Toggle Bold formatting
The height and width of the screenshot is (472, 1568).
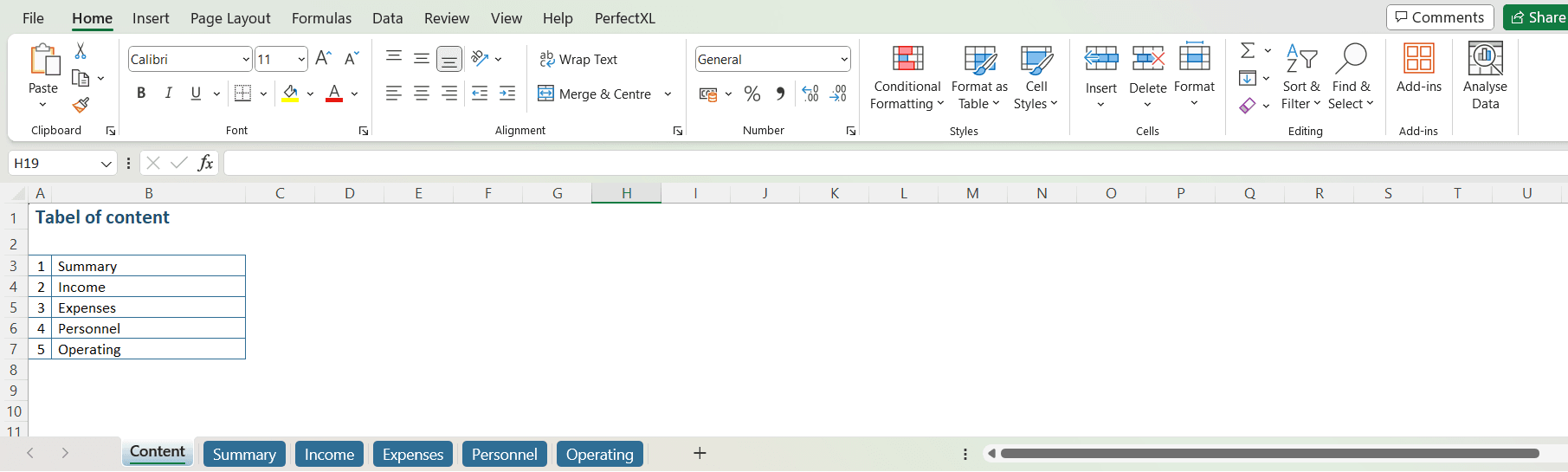point(141,94)
